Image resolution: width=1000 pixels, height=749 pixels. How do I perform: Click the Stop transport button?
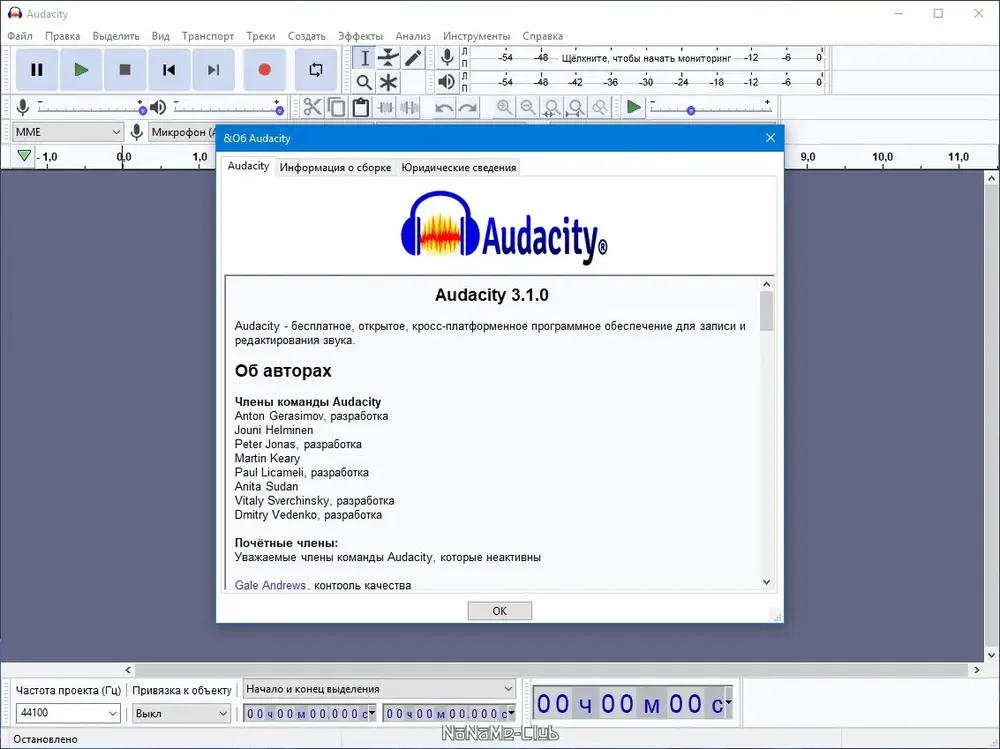click(x=125, y=70)
